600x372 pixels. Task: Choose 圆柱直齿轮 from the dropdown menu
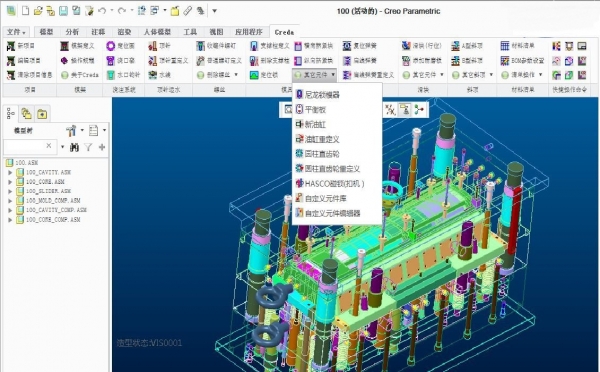[337, 154]
